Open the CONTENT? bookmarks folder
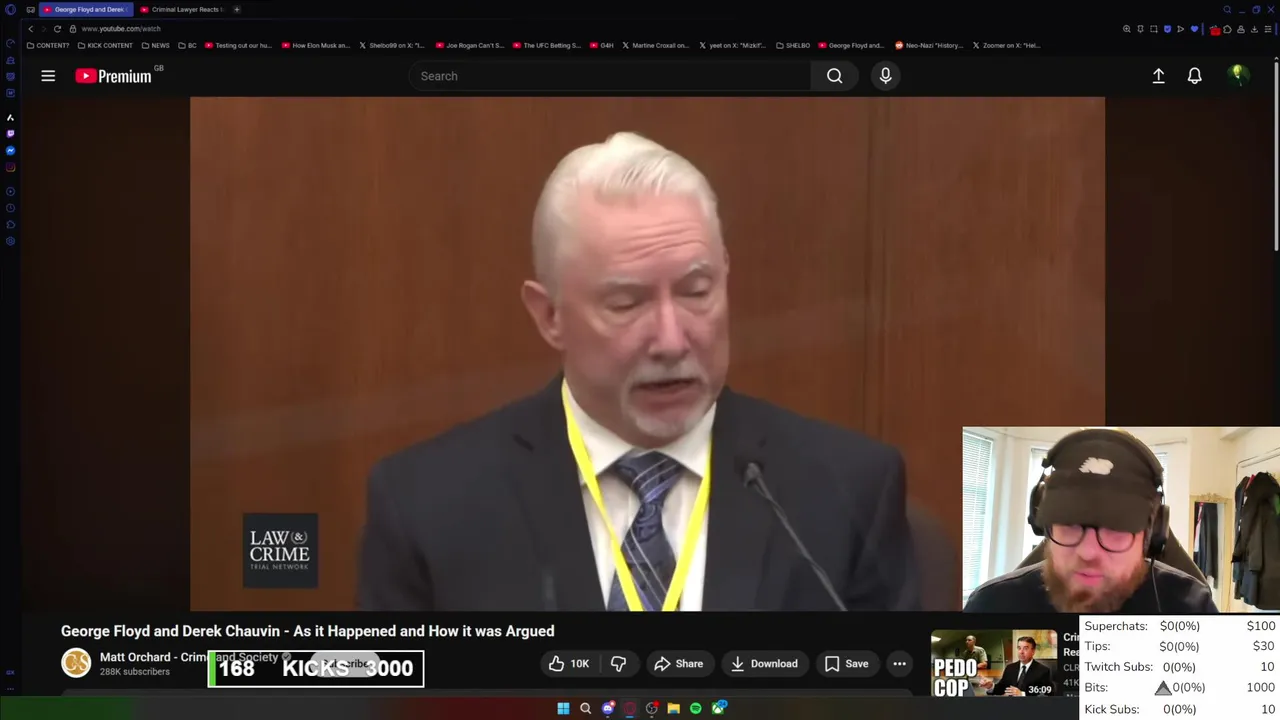This screenshot has height=720, width=1280. click(x=48, y=46)
